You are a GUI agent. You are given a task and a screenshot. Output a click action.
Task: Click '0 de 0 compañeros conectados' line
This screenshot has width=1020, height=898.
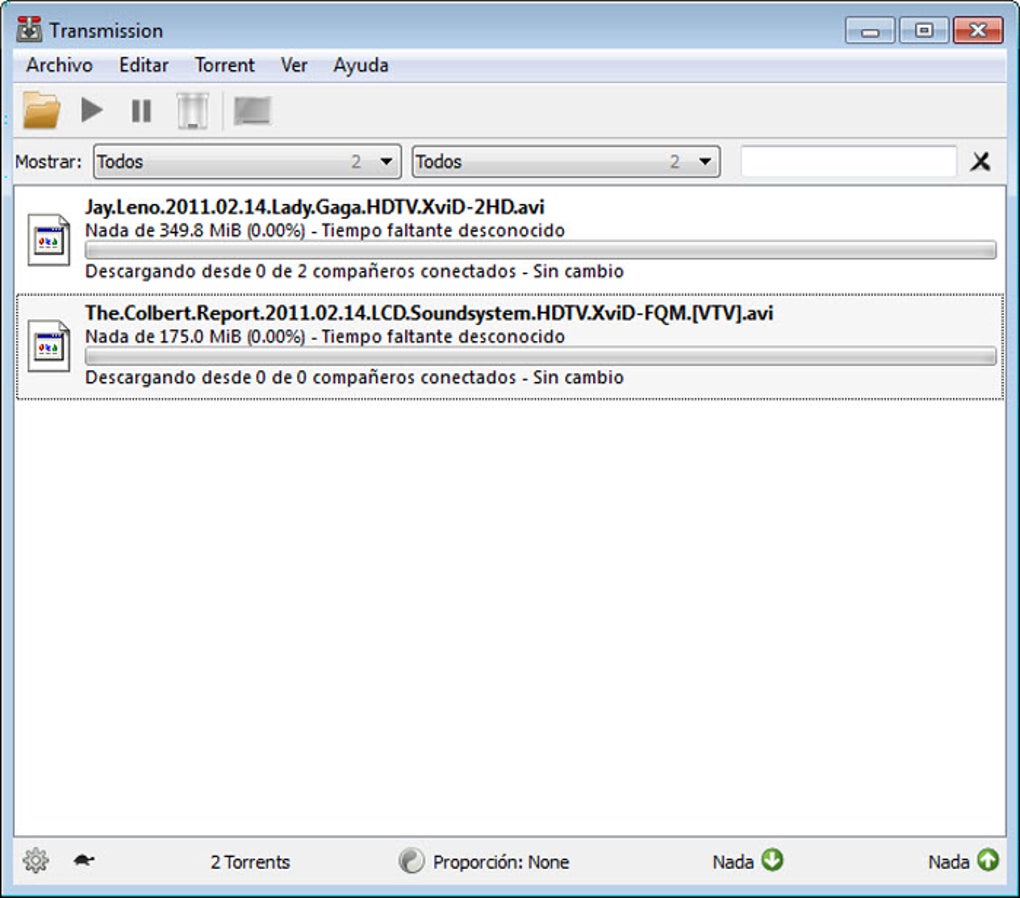(354, 377)
